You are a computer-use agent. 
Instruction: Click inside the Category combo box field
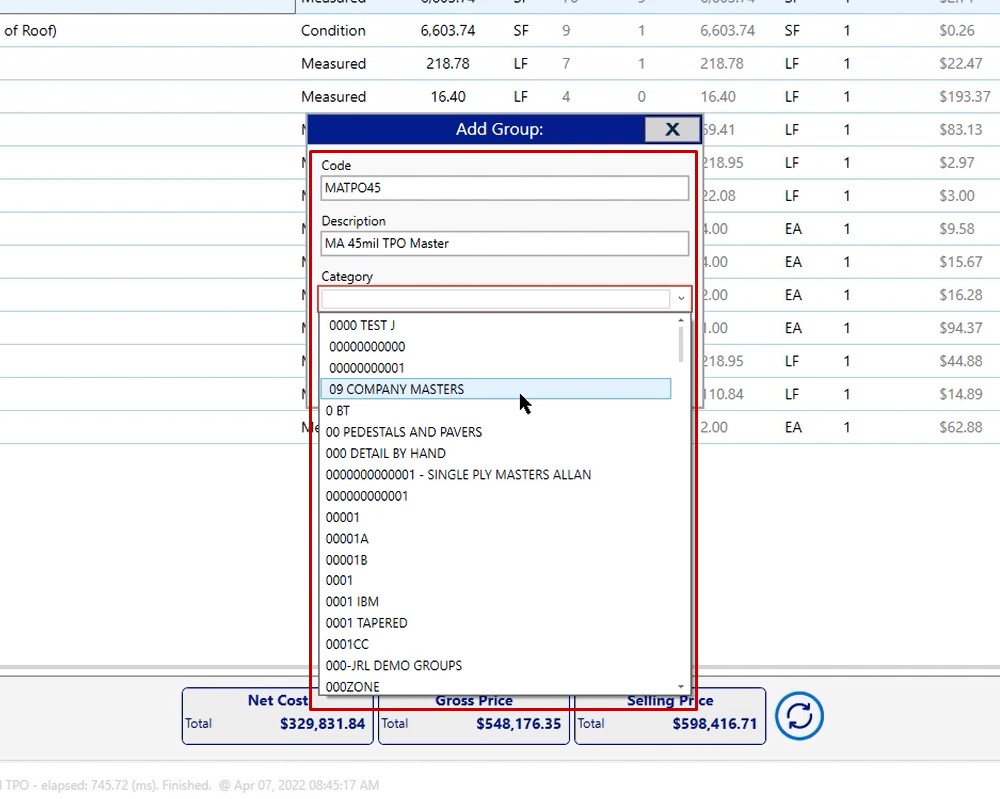coord(495,298)
